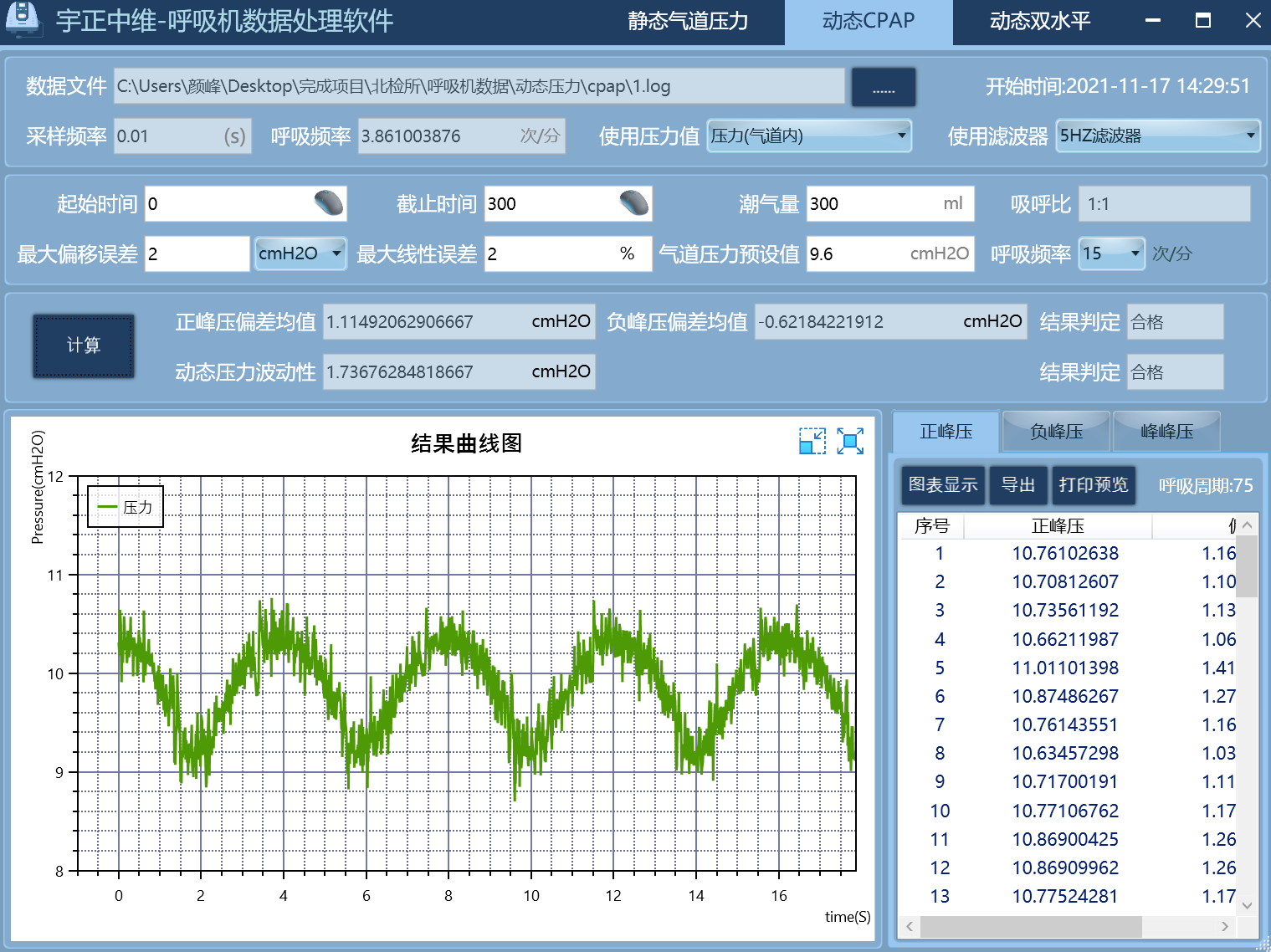Click the mouse icon in 截止时间 field
Image resolution: width=1271 pixels, height=952 pixels.
click(634, 203)
